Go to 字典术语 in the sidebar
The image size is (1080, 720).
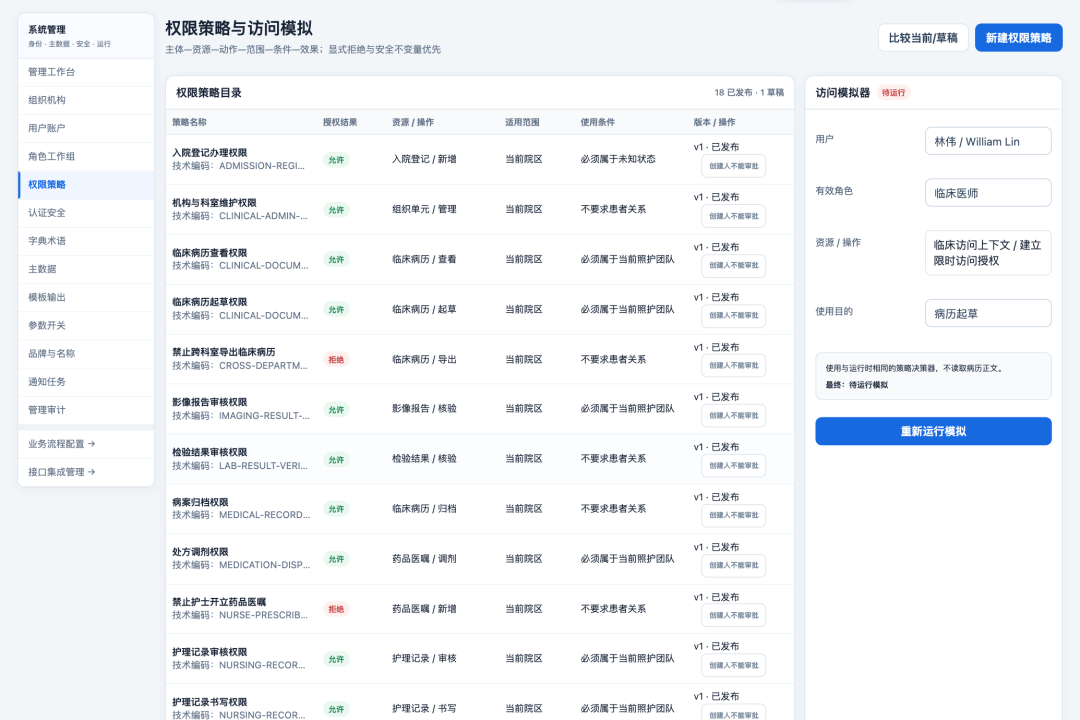click(86, 241)
